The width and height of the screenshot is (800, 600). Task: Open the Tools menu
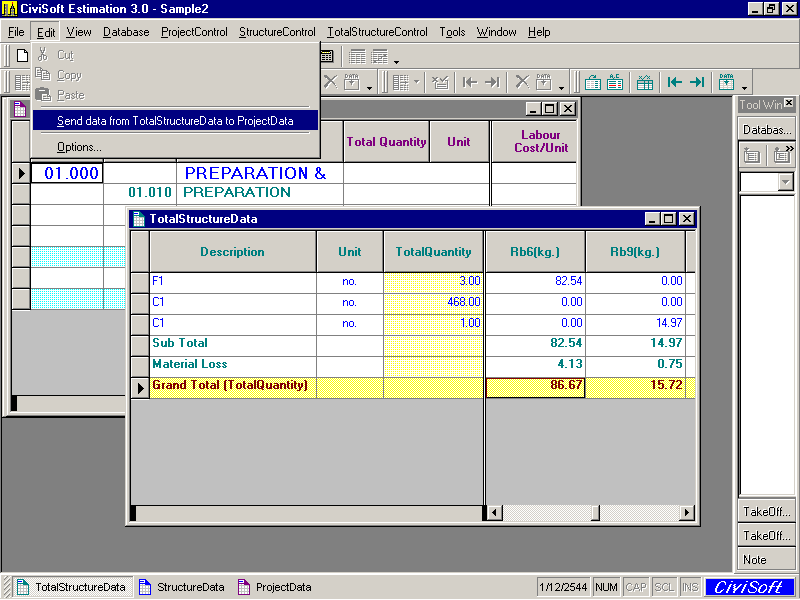[453, 32]
